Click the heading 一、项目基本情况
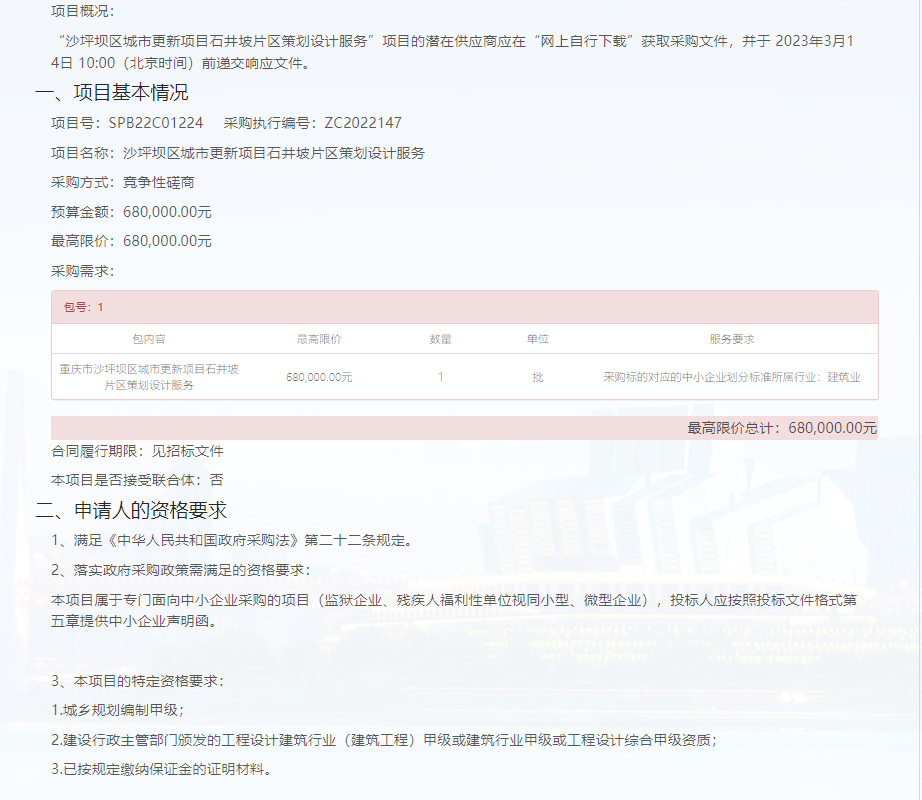Viewport: 922px width, 800px height. click(x=112, y=92)
